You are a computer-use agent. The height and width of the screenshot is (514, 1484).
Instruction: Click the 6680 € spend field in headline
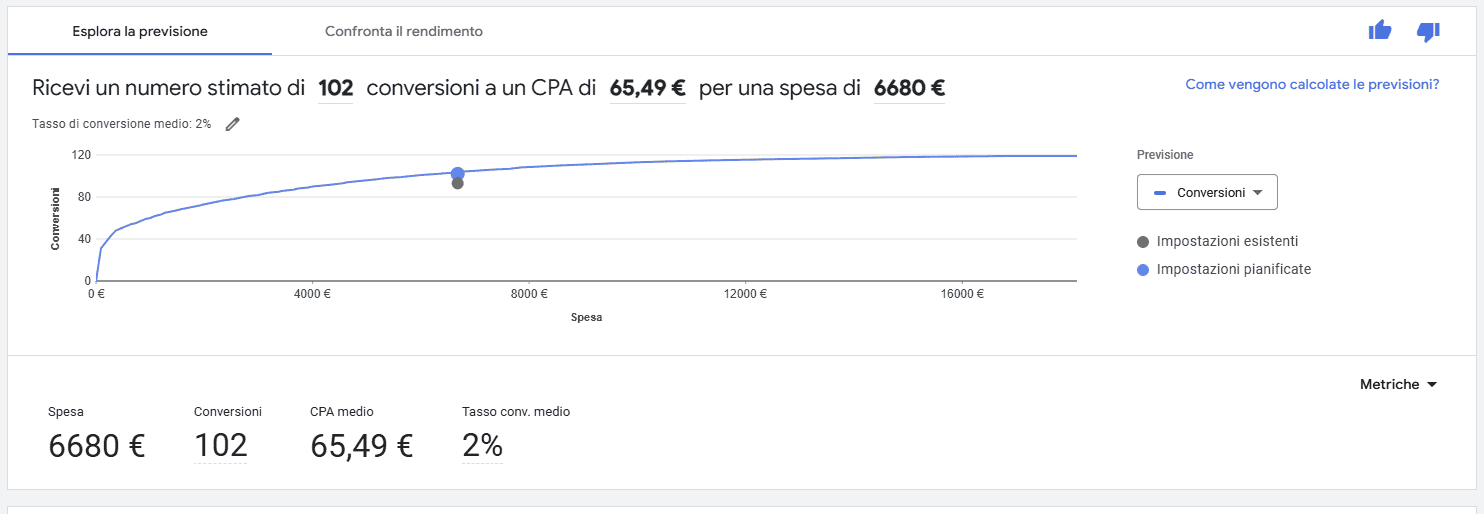point(909,88)
